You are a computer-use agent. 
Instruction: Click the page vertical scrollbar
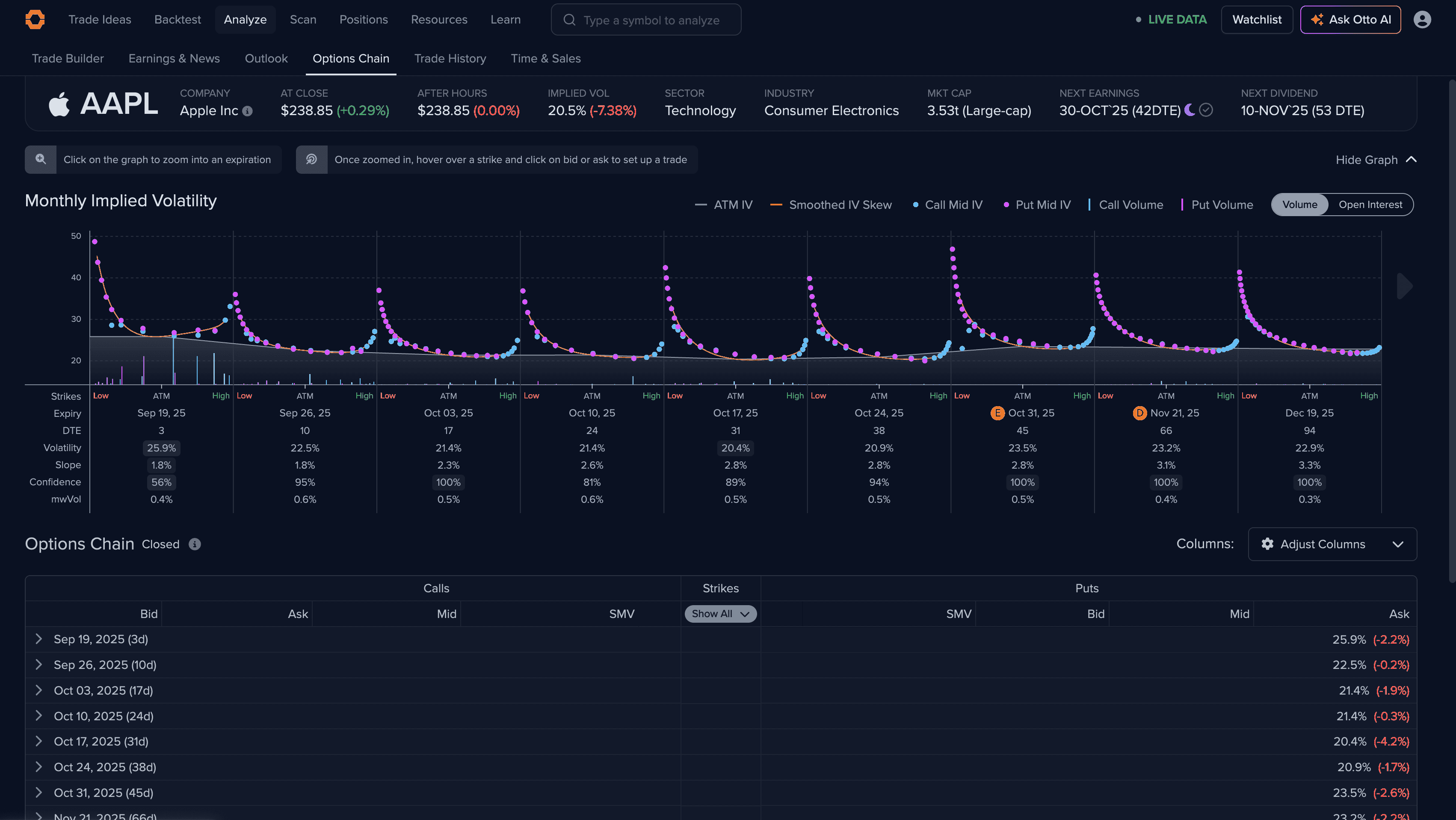[1452, 331]
